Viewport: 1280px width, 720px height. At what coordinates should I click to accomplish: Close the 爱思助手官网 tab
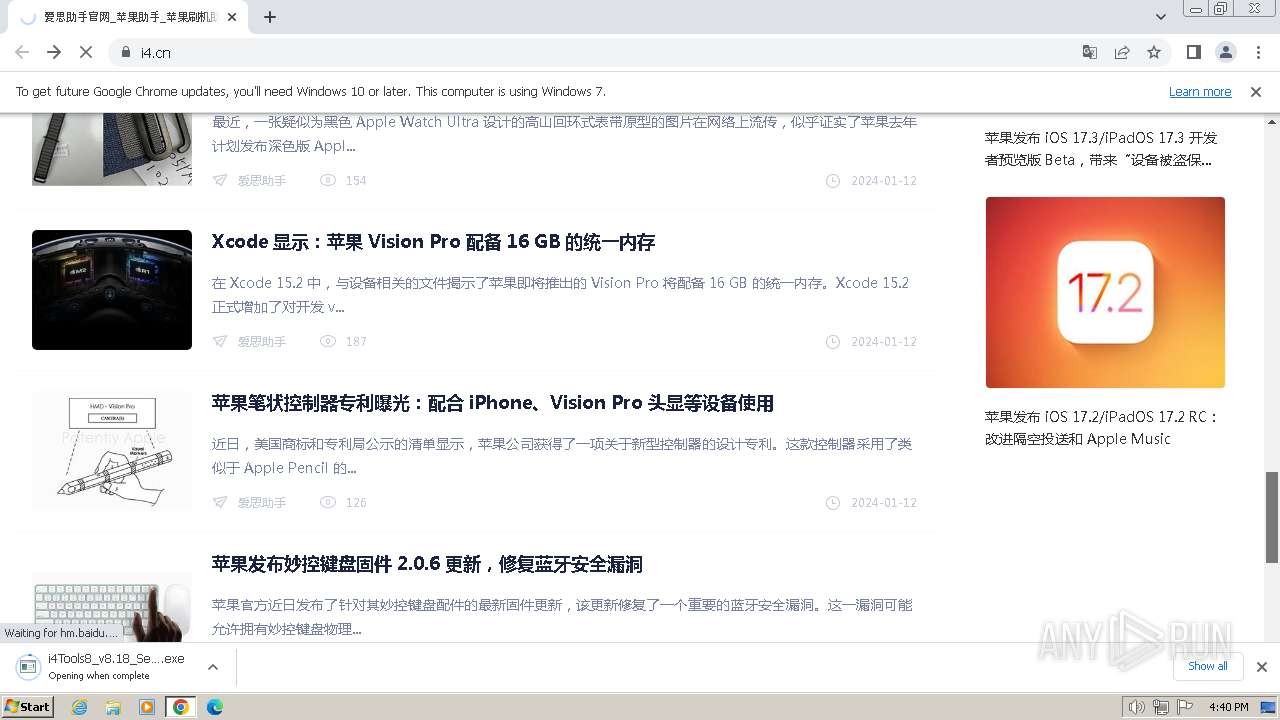[233, 17]
